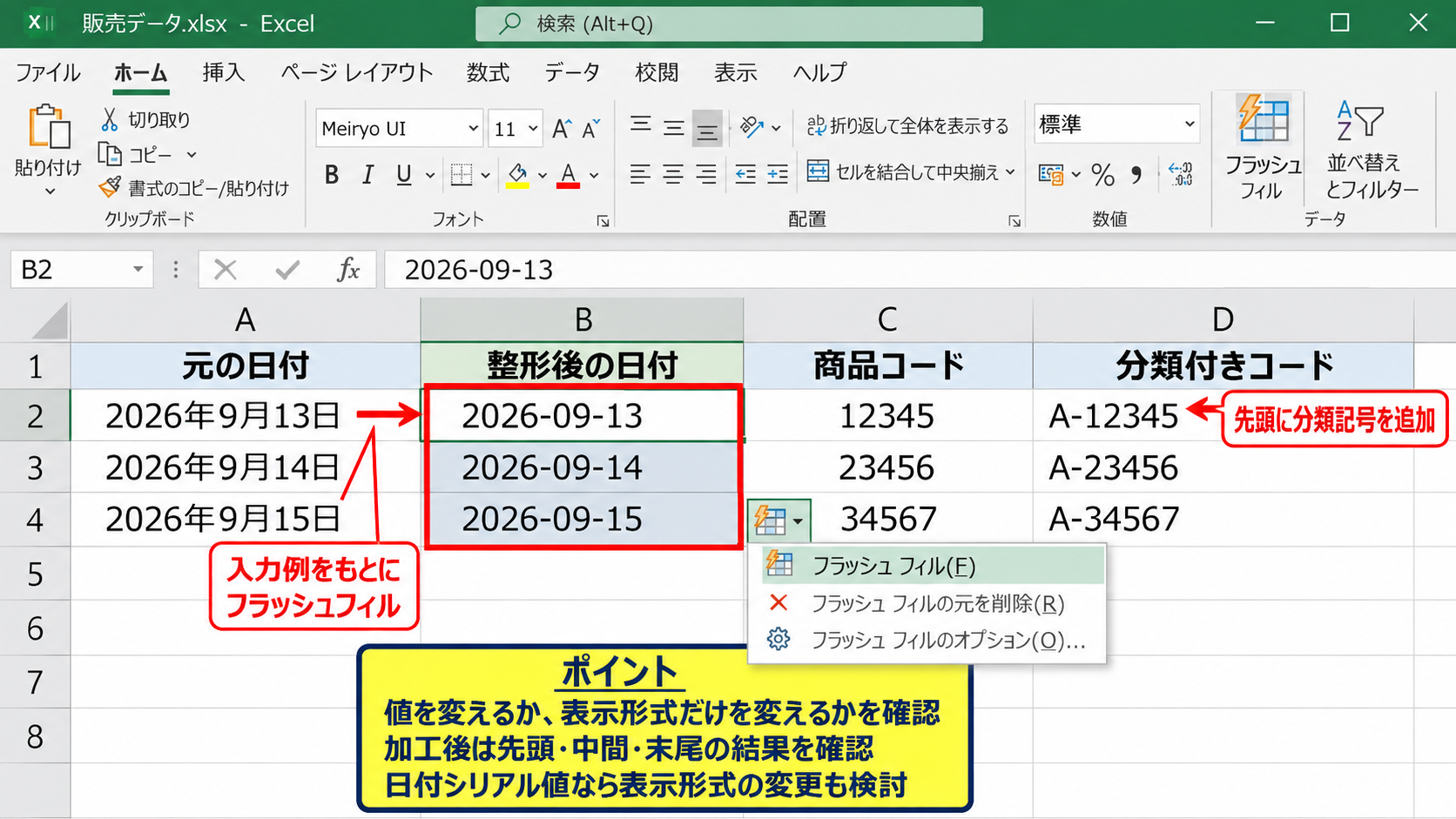Click the cancel X button in formula bar
The width and height of the screenshot is (1456, 819).
click(226, 270)
